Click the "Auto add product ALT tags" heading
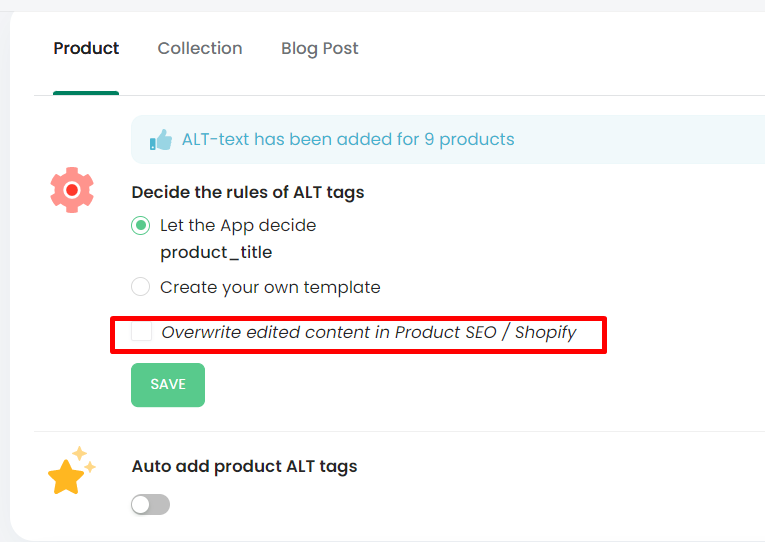 click(x=244, y=466)
